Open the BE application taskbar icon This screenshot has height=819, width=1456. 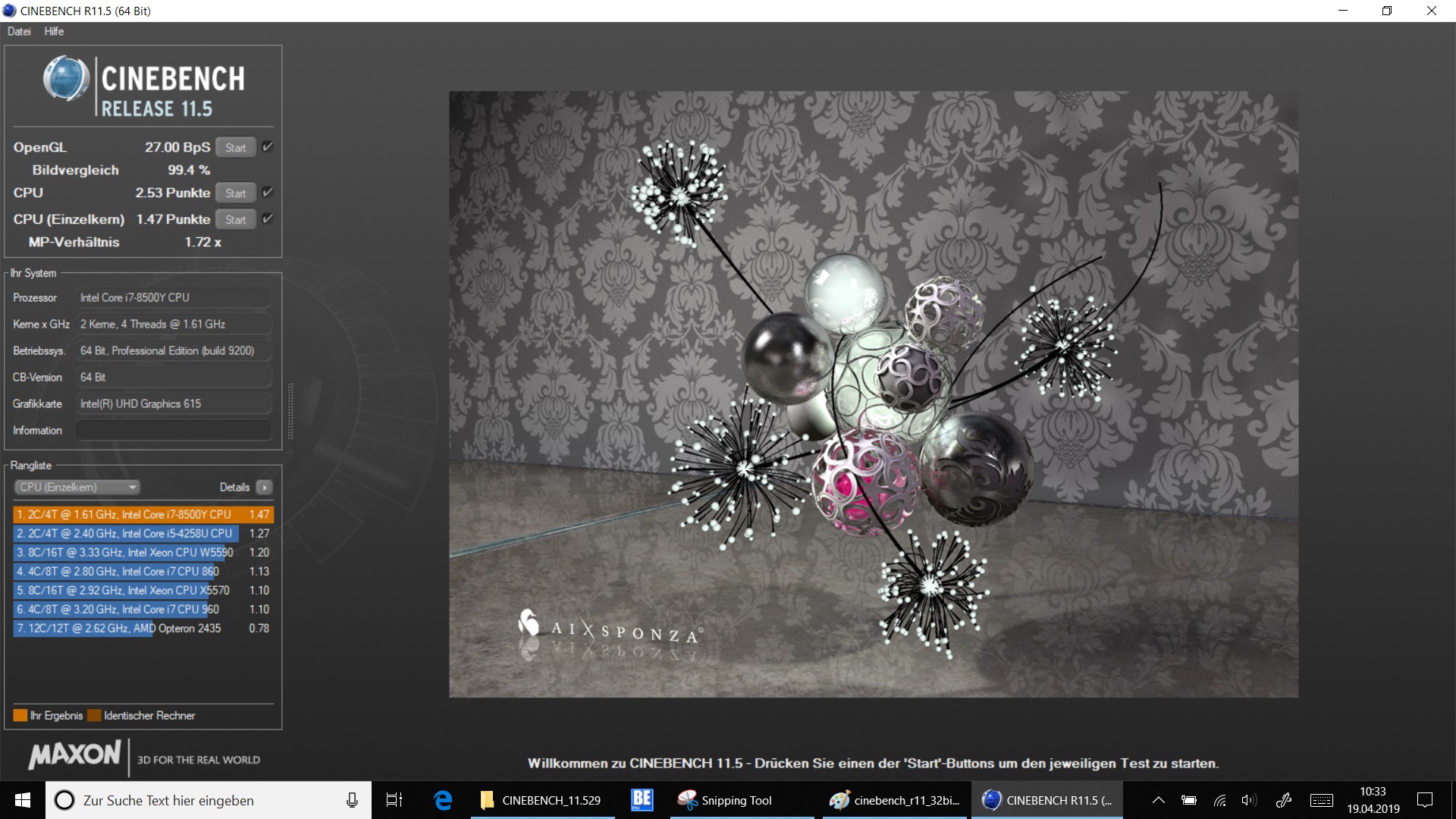pyautogui.click(x=642, y=799)
